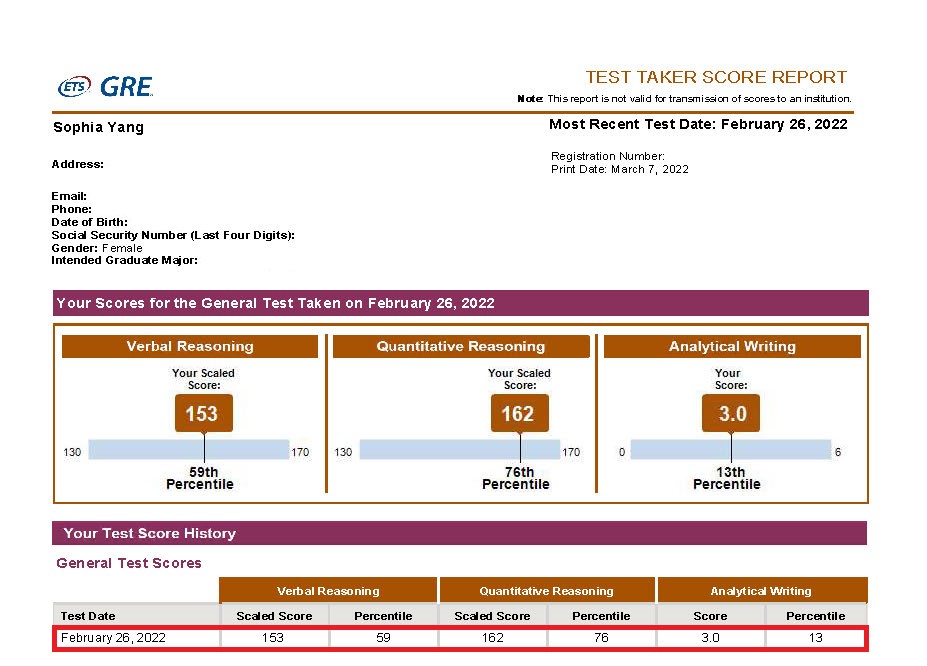Image resolution: width=927 pixels, height=666 pixels.
Task: Click the Analytical Writing score panel header
Action: pyautogui.click(x=732, y=346)
